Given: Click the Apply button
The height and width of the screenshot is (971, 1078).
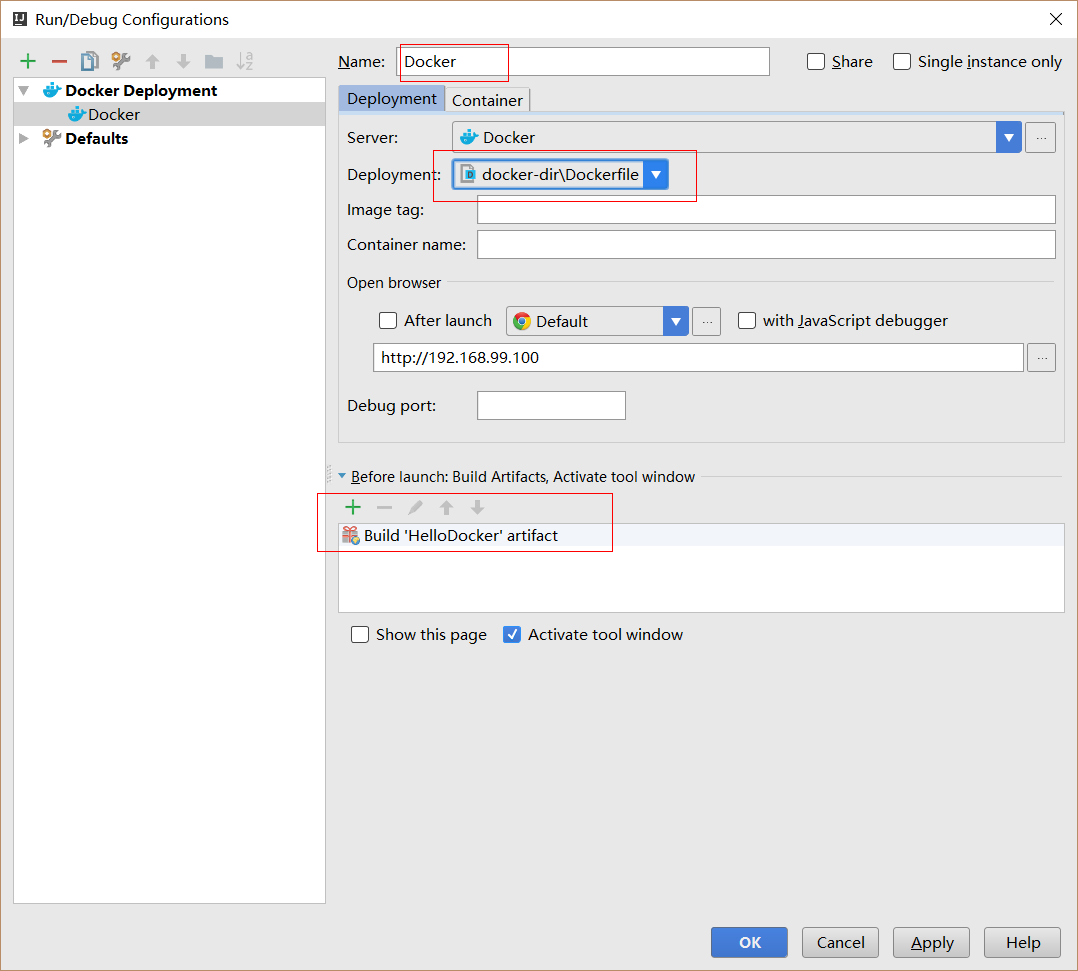Looking at the screenshot, I should [932, 942].
